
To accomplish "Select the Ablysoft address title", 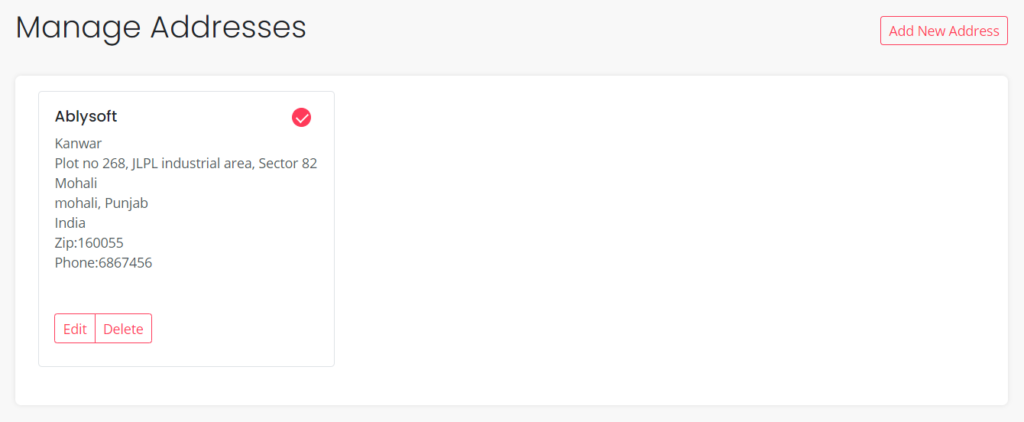I will coord(86,117).
